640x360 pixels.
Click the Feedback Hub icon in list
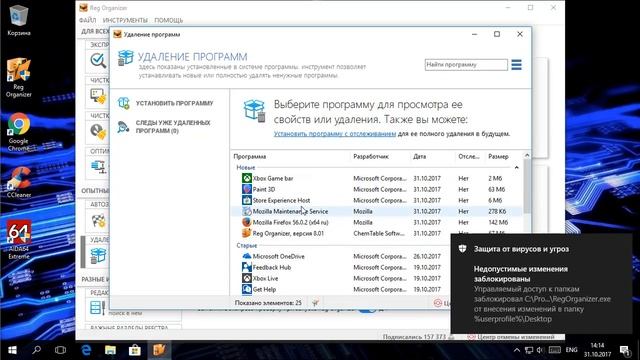(247, 267)
